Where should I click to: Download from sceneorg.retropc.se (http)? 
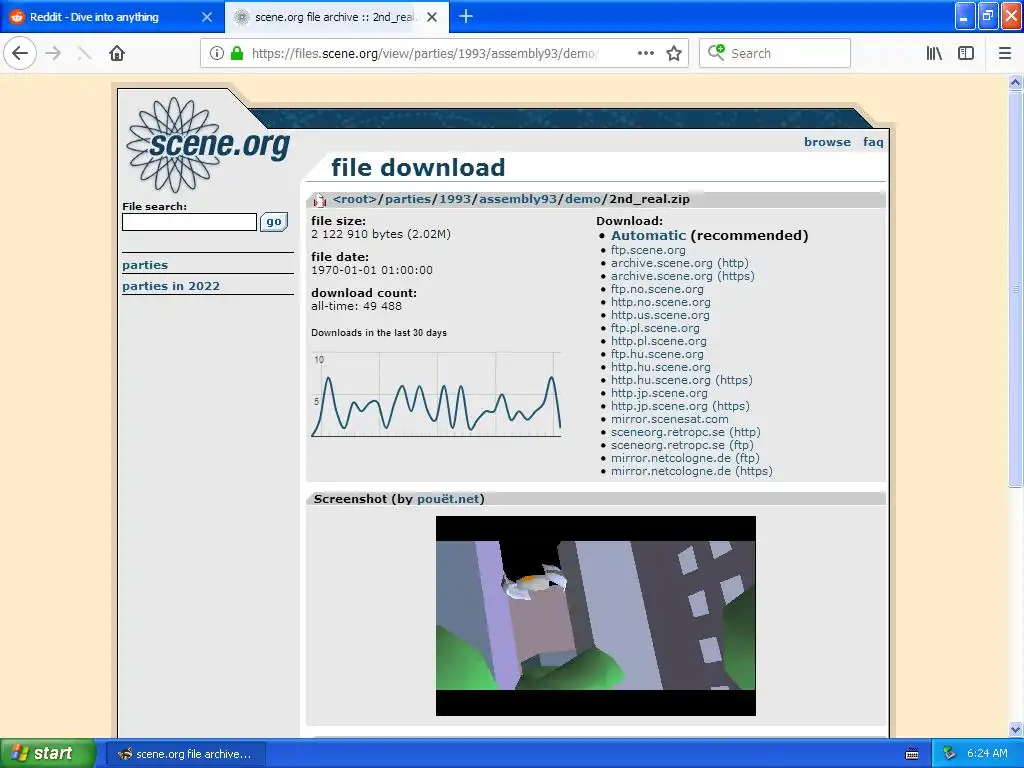(x=685, y=432)
